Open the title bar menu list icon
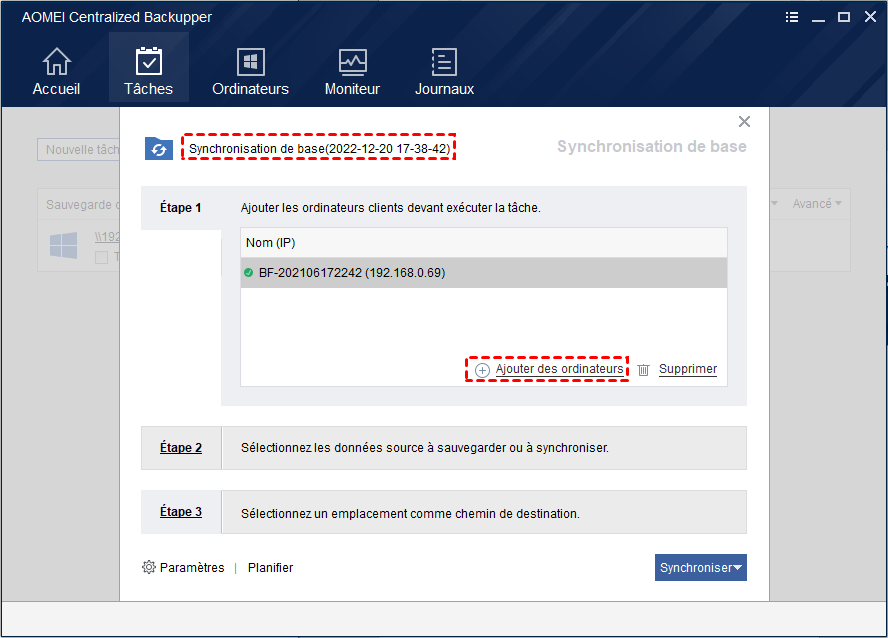888x638 pixels. click(792, 17)
